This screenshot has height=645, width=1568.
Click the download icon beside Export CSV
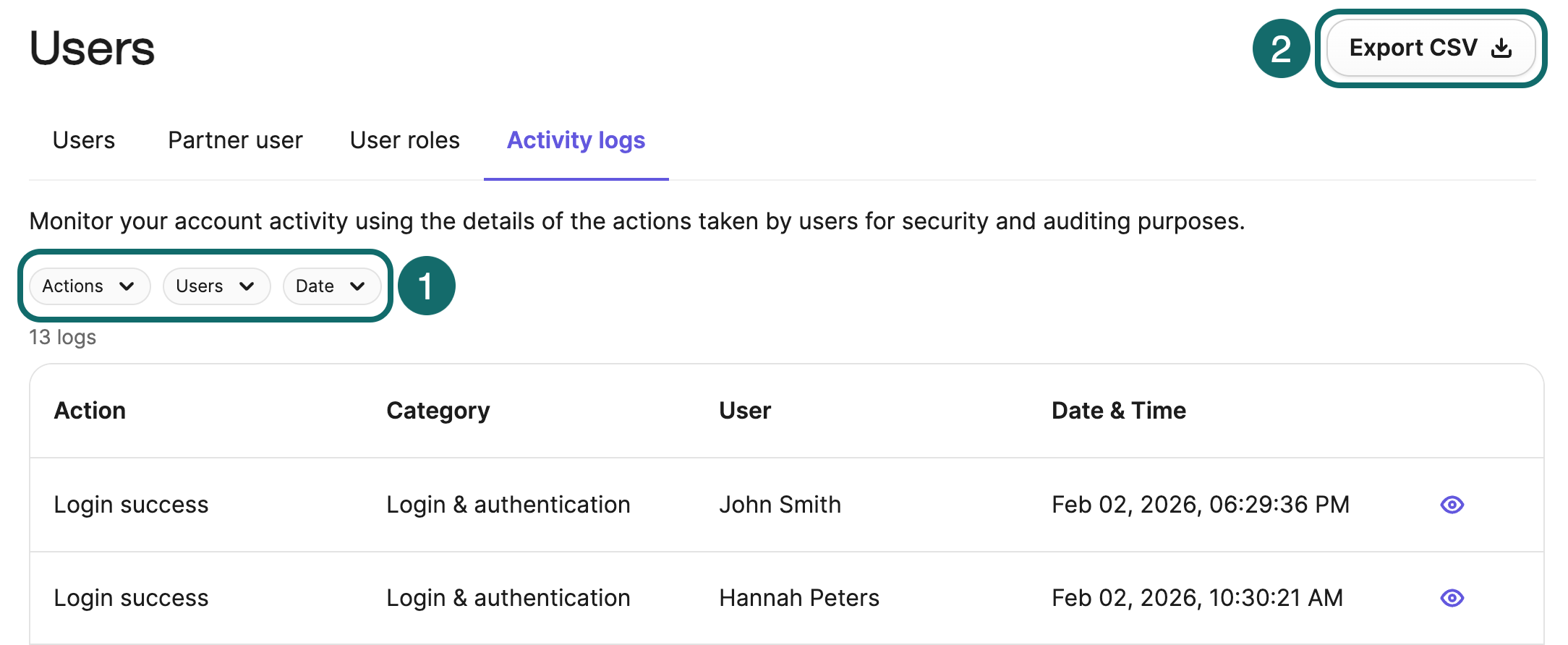tap(1502, 48)
